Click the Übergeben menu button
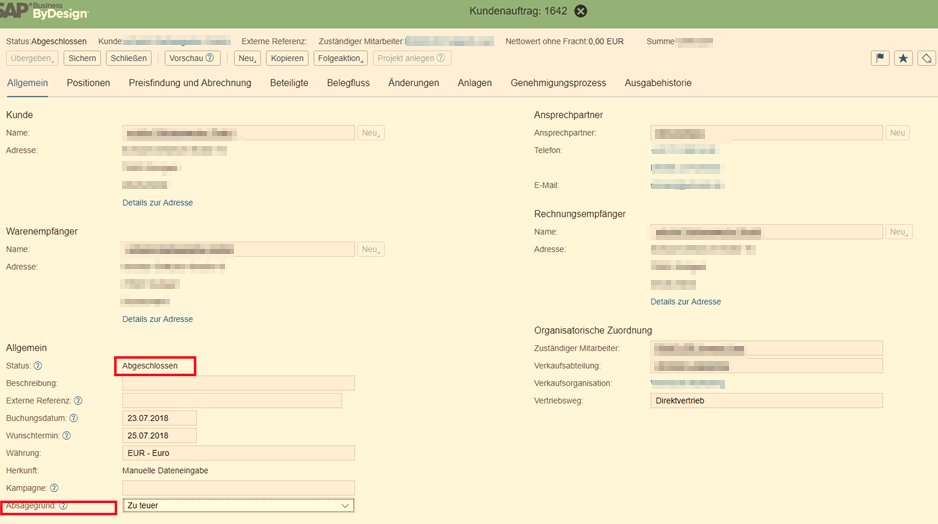Screen dimensions: 938x524 pyautogui.click(x=32, y=58)
